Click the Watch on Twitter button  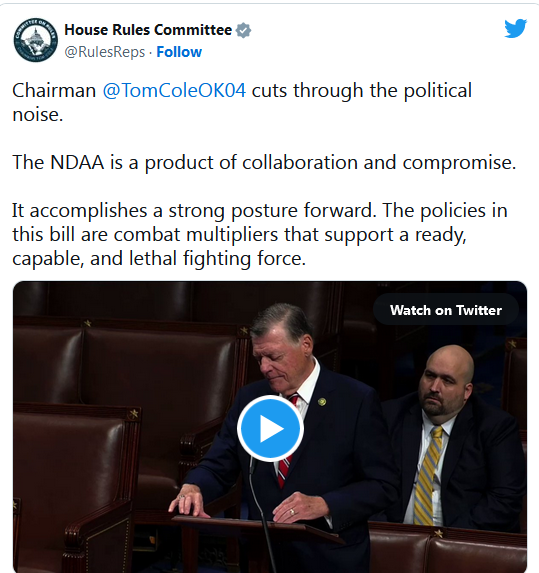click(446, 310)
